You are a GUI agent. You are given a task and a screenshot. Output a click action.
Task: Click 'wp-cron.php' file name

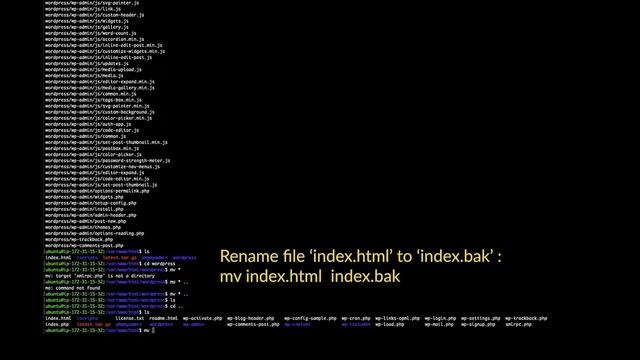pos(356,318)
